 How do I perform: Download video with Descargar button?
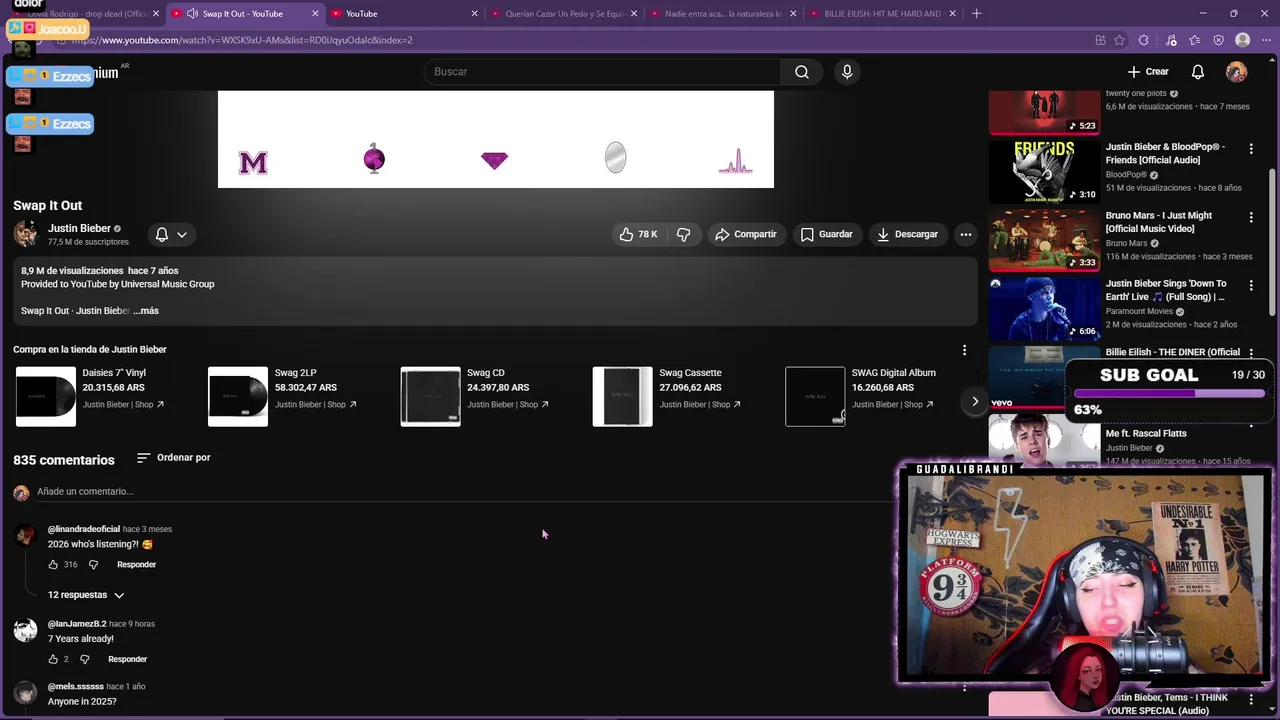coord(908,234)
